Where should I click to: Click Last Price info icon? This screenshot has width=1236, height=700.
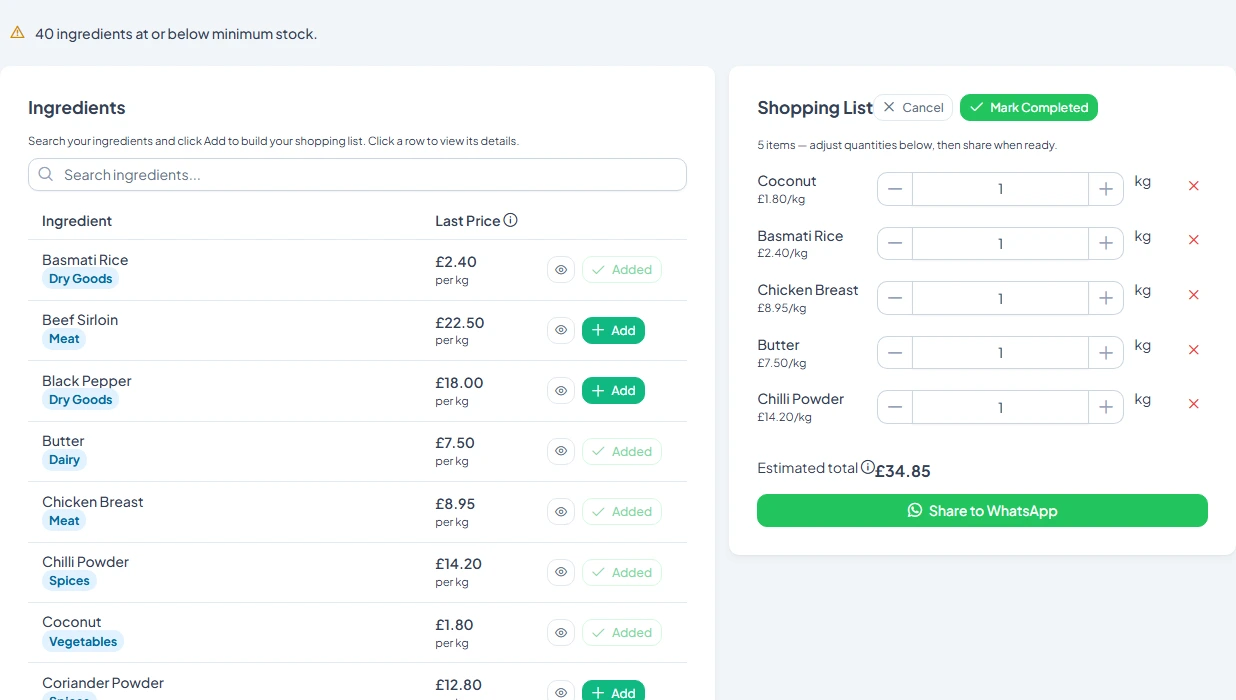[510, 220]
